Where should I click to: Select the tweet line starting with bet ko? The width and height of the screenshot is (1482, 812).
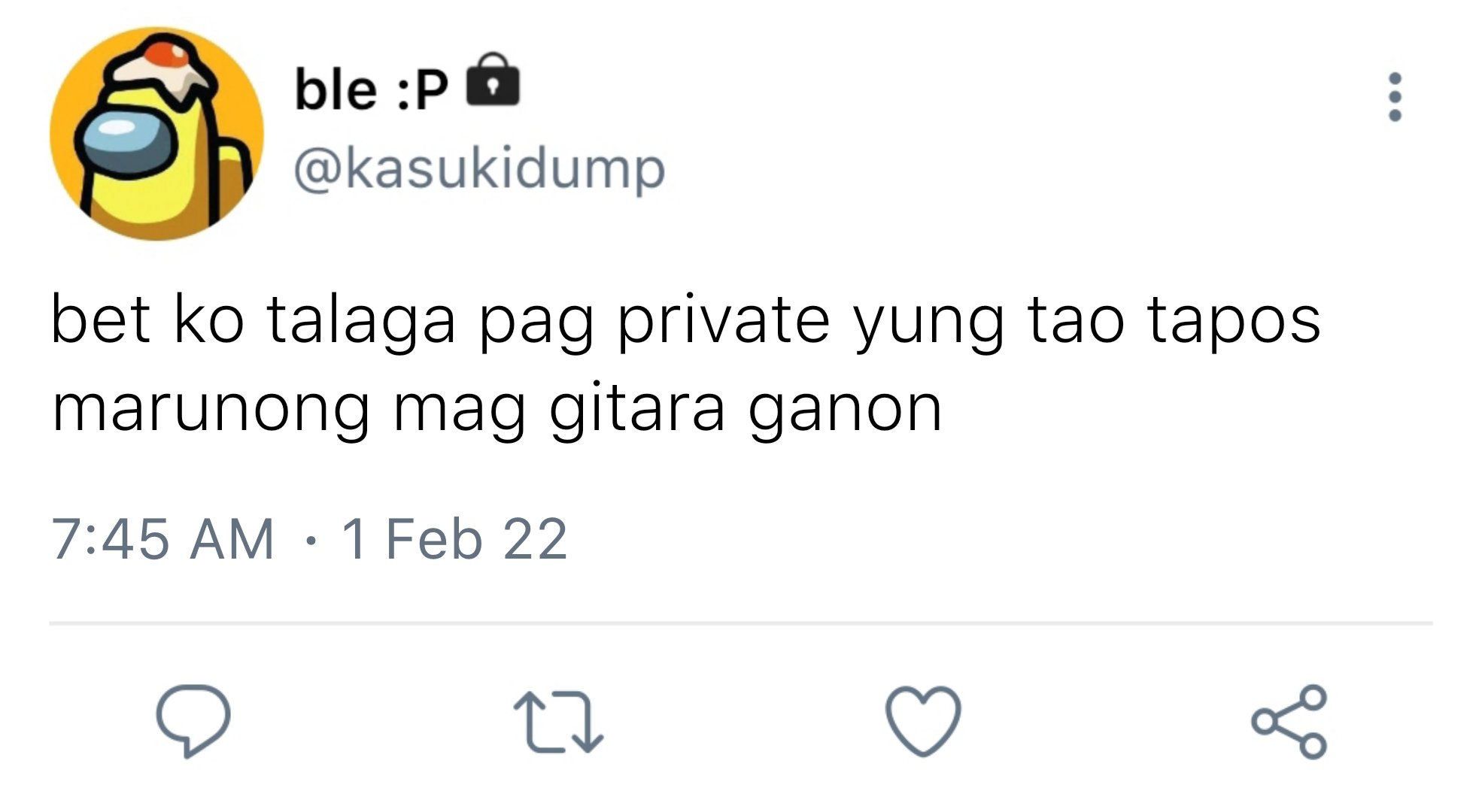click(685, 320)
